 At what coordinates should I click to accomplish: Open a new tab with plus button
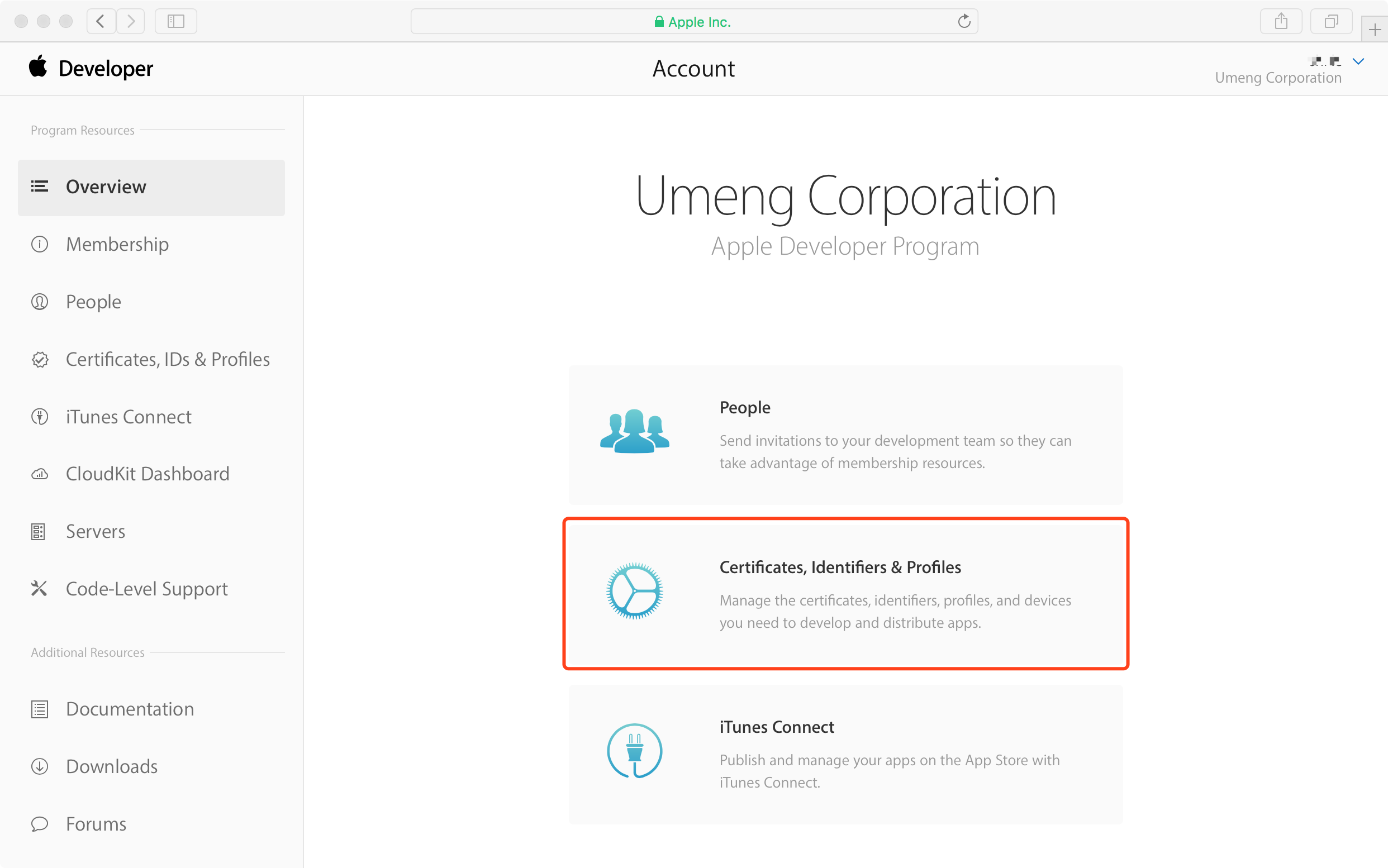(1375, 29)
